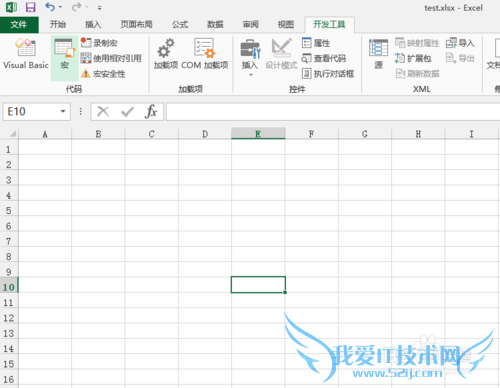Screen dimensions: 500x388
Task: Select column A header
Action: (45, 134)
